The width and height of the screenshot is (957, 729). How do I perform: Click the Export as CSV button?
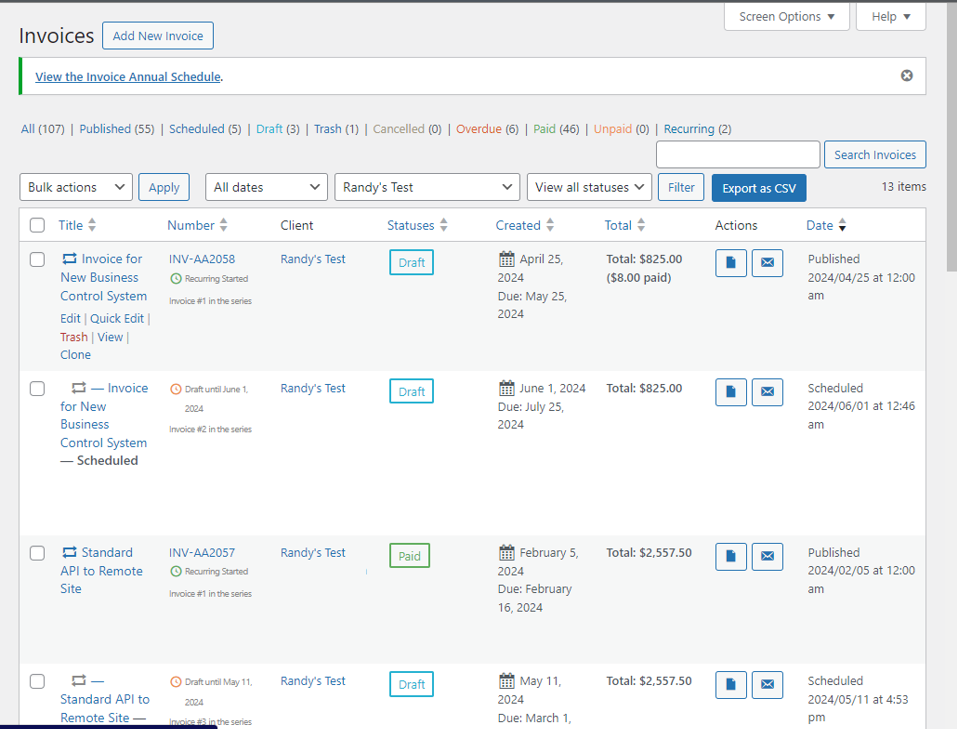(758, 188)
